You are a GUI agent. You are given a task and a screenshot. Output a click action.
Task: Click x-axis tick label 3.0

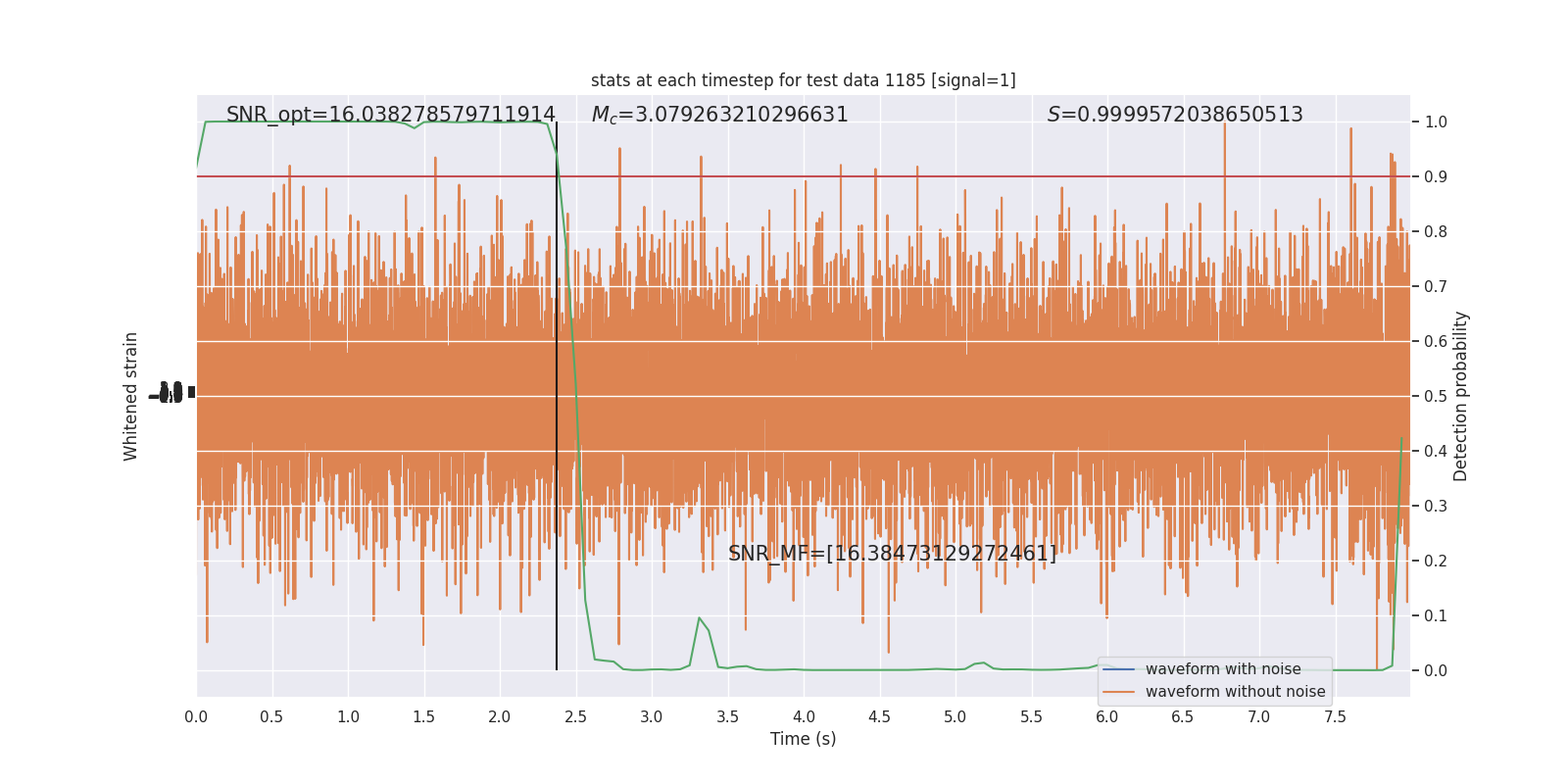pyautogui.click(x=652, y=717)
